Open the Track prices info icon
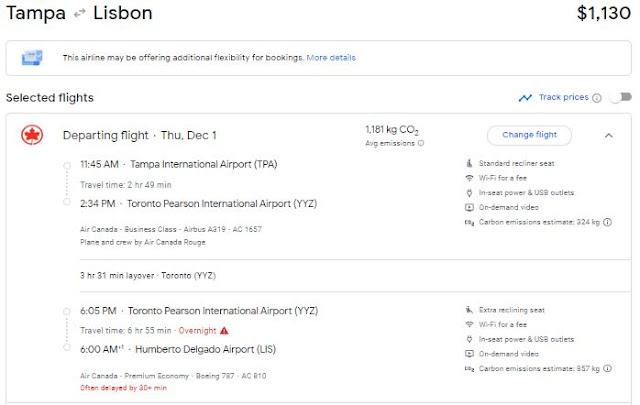 click(597, 98)
